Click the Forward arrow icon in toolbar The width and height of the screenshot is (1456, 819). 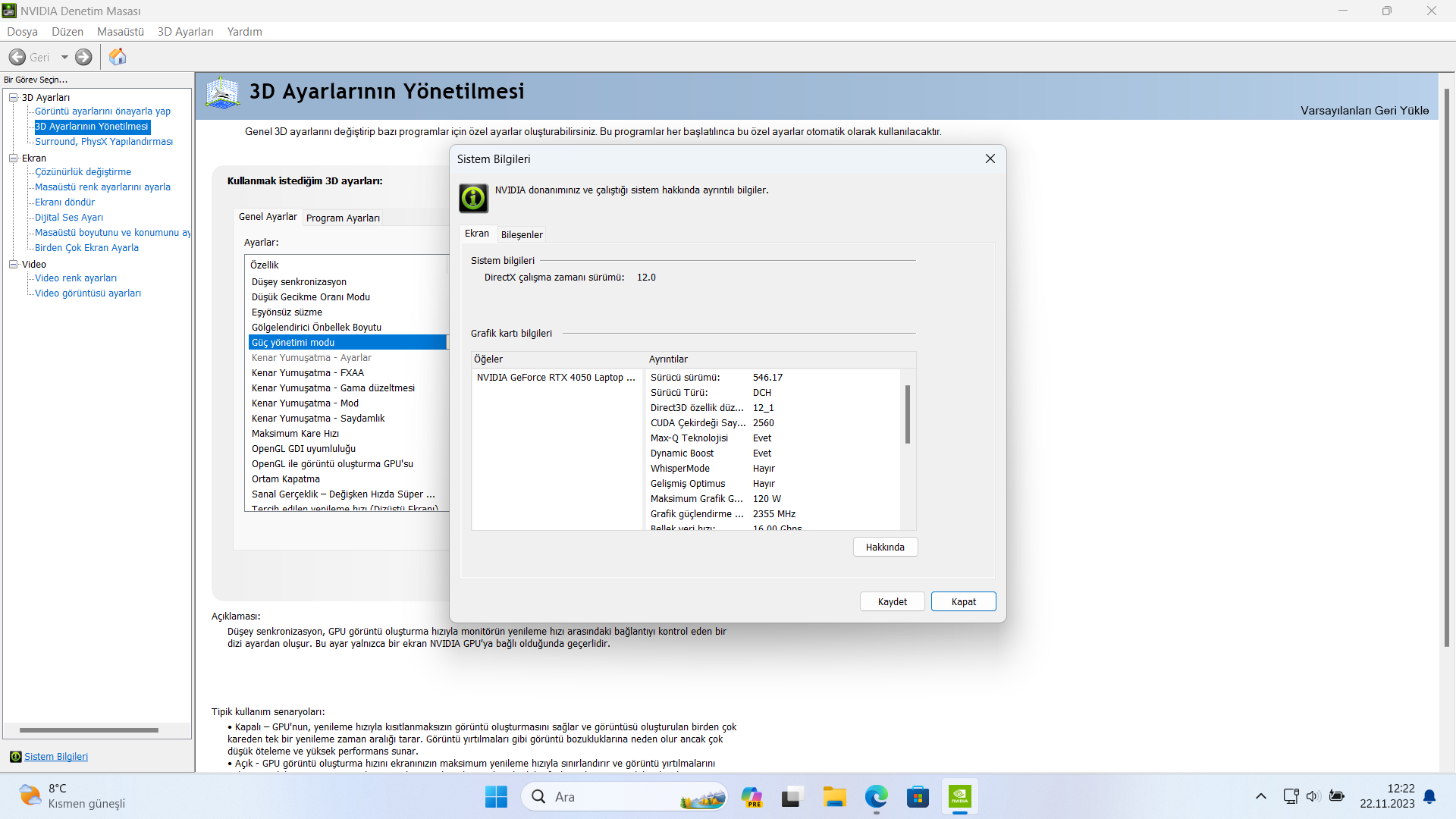83,57
